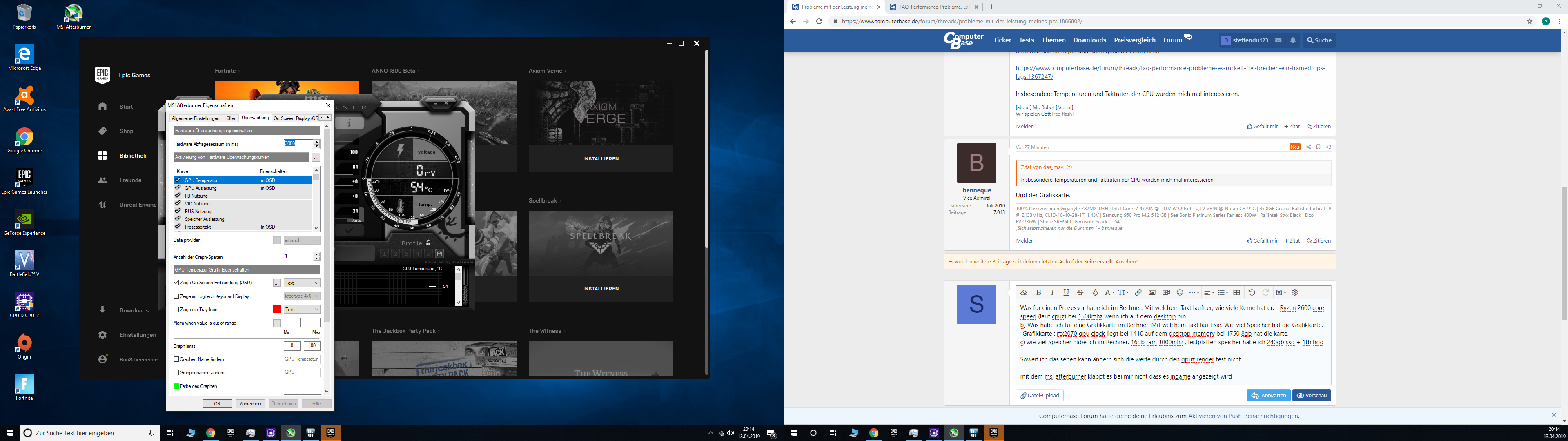Toggle Zeige On-Screen-Einblendung (OSD) checkbox
Image resolution: width=1568 pixels, height=441 pixels.
coord(176,283)
